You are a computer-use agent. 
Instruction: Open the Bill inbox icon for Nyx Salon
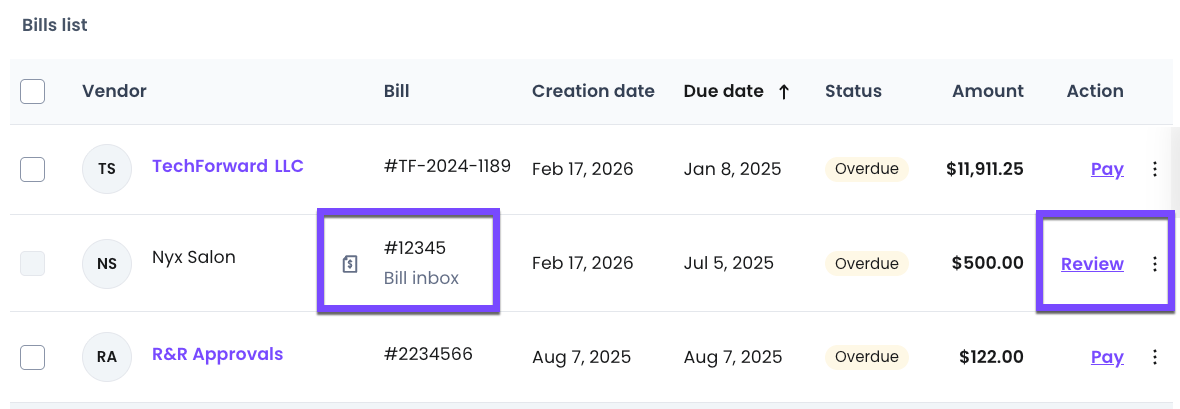pyautogui.click(x=350, y=264)
